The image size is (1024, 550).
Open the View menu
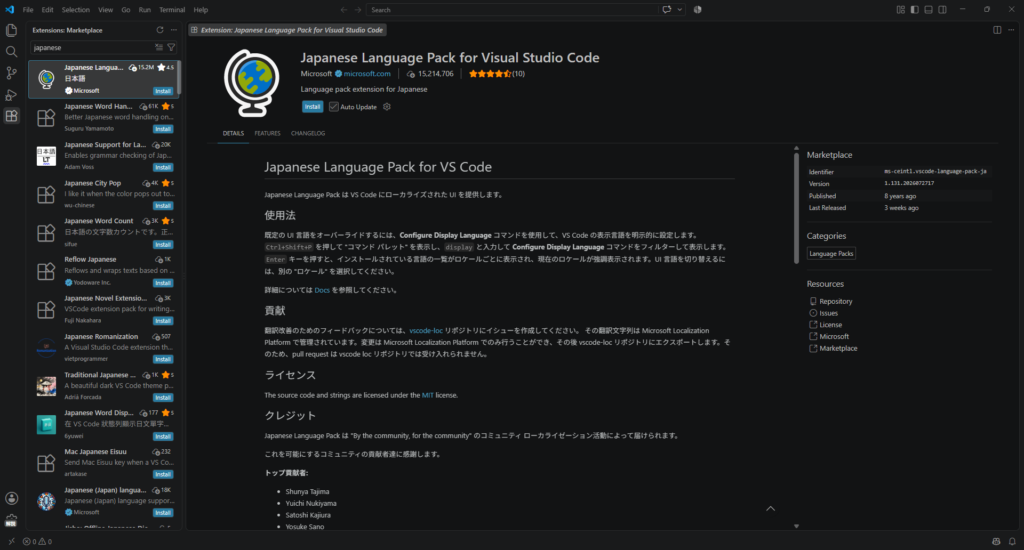point(106,10)
